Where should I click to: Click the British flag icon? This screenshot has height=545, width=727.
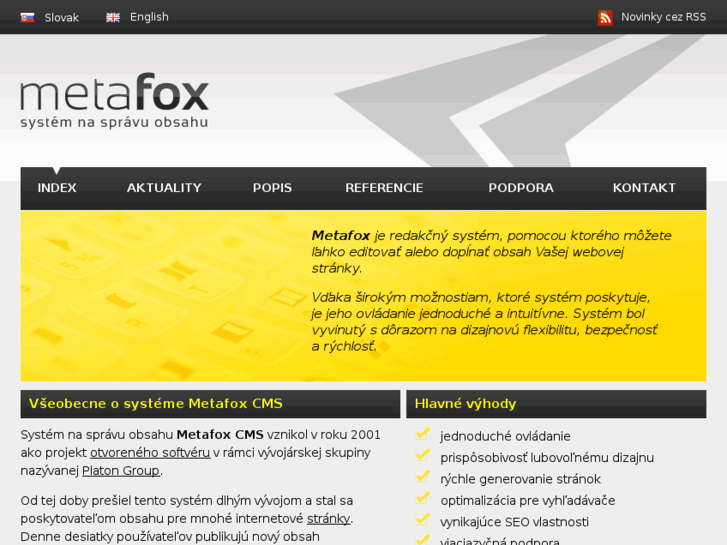[113, 18]
